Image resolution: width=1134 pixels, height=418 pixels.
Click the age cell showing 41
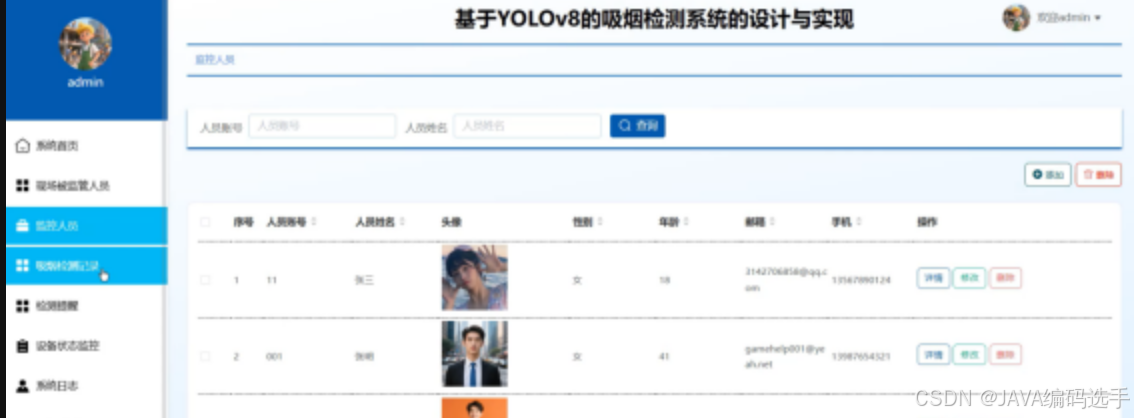coord(665,357)
